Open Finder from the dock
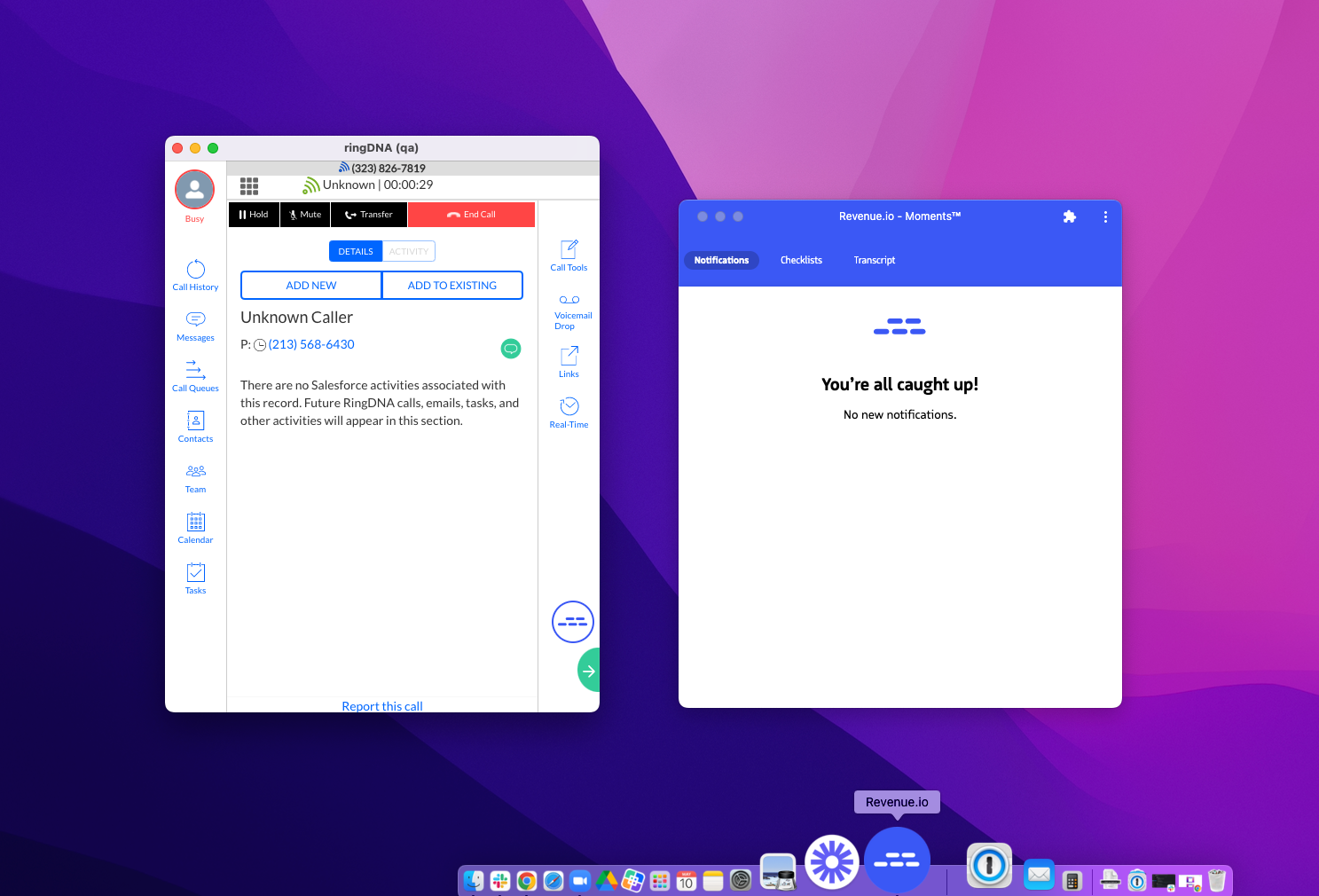 (x=474, y=880)
